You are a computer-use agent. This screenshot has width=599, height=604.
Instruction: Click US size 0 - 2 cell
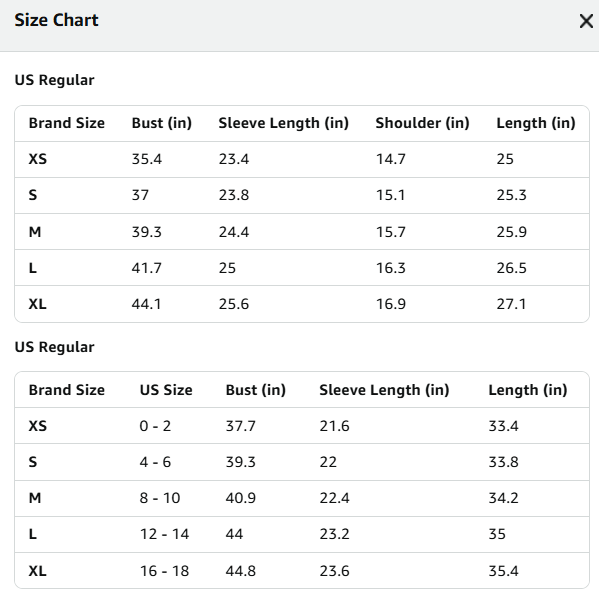click(155, 426)
